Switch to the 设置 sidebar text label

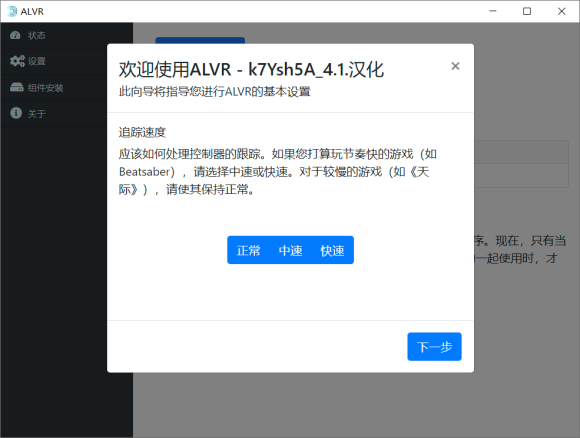point(37,61)
